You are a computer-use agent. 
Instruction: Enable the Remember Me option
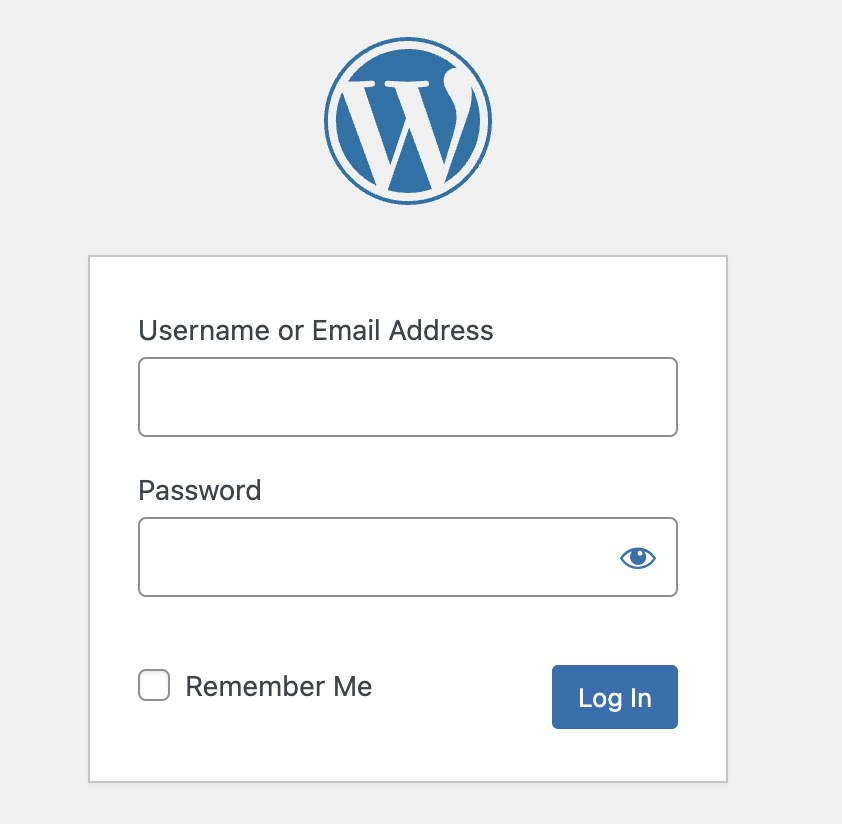(154, 686)
